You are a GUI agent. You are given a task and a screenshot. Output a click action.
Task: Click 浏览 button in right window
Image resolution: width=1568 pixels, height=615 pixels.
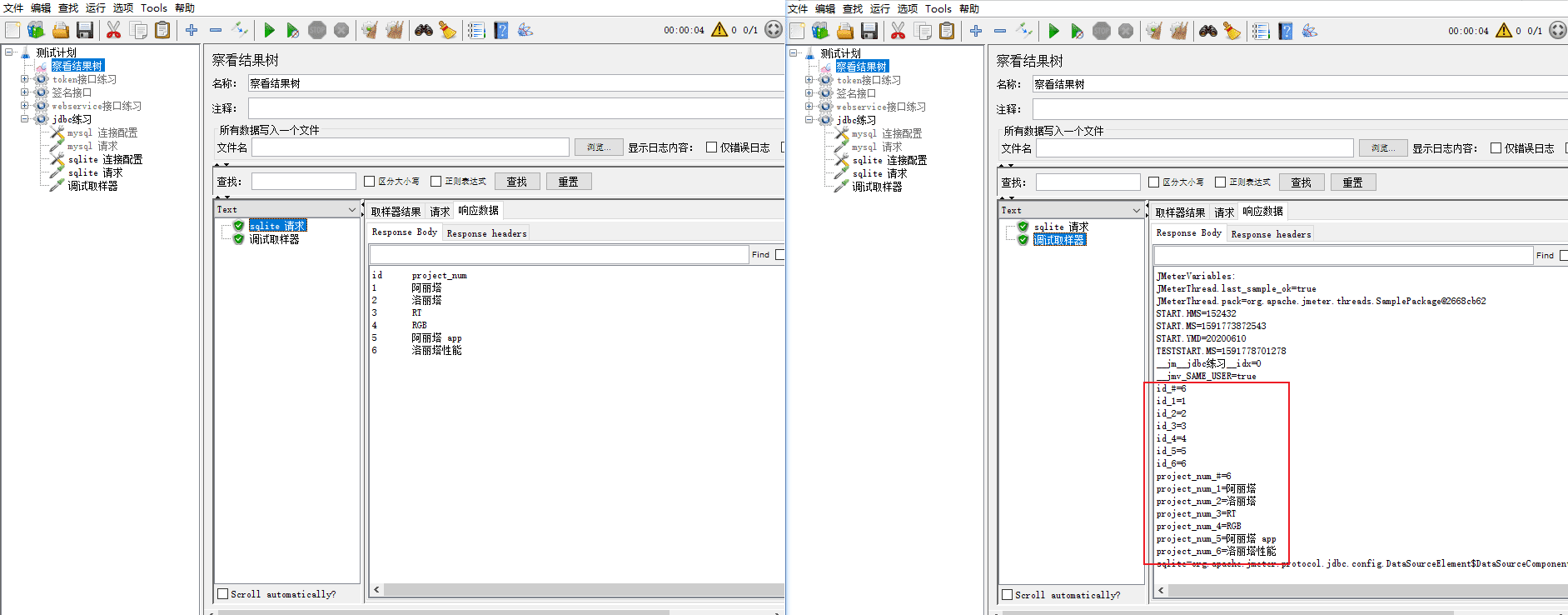tap(1383, 147)
